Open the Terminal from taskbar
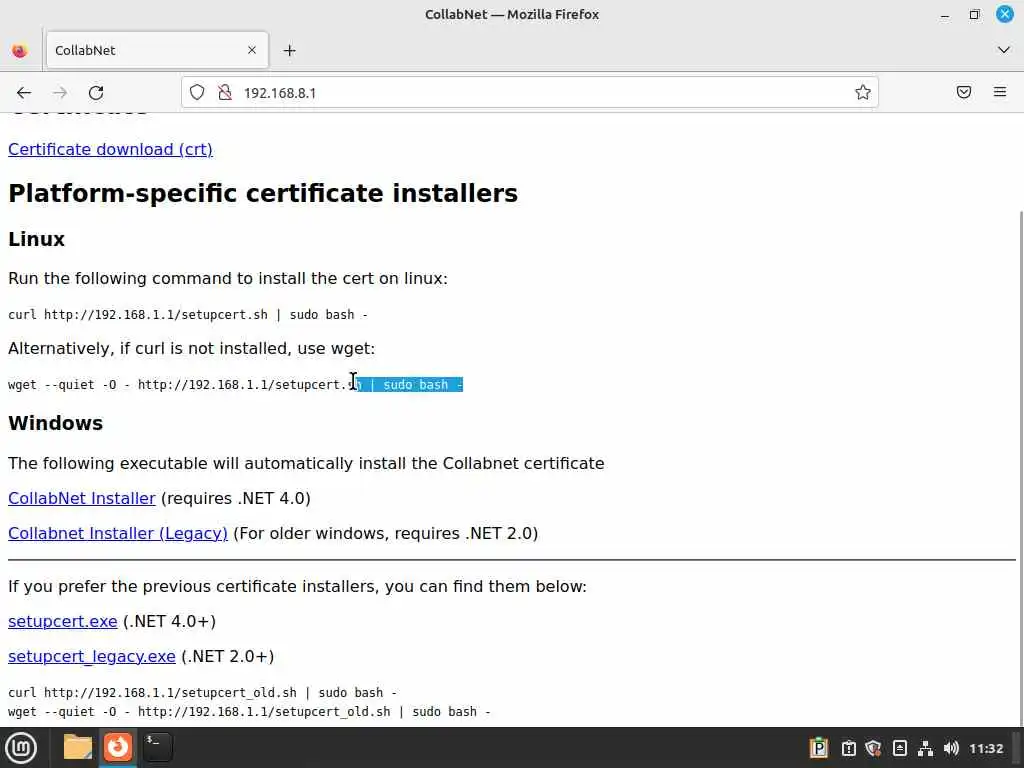Screen dimensions: 1024x768 pyautogui.click(x=157, y=747)
